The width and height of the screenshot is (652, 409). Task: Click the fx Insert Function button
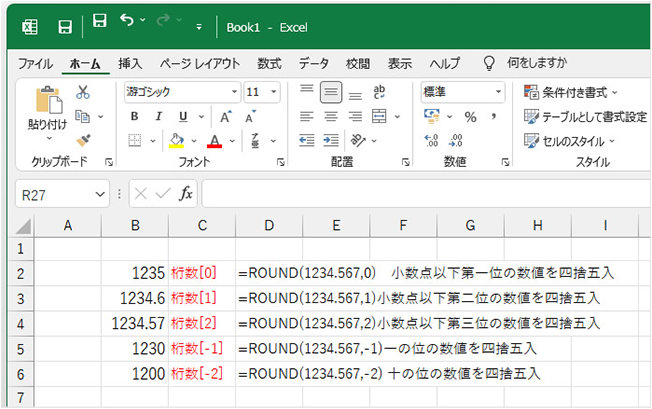pos(186,194)
